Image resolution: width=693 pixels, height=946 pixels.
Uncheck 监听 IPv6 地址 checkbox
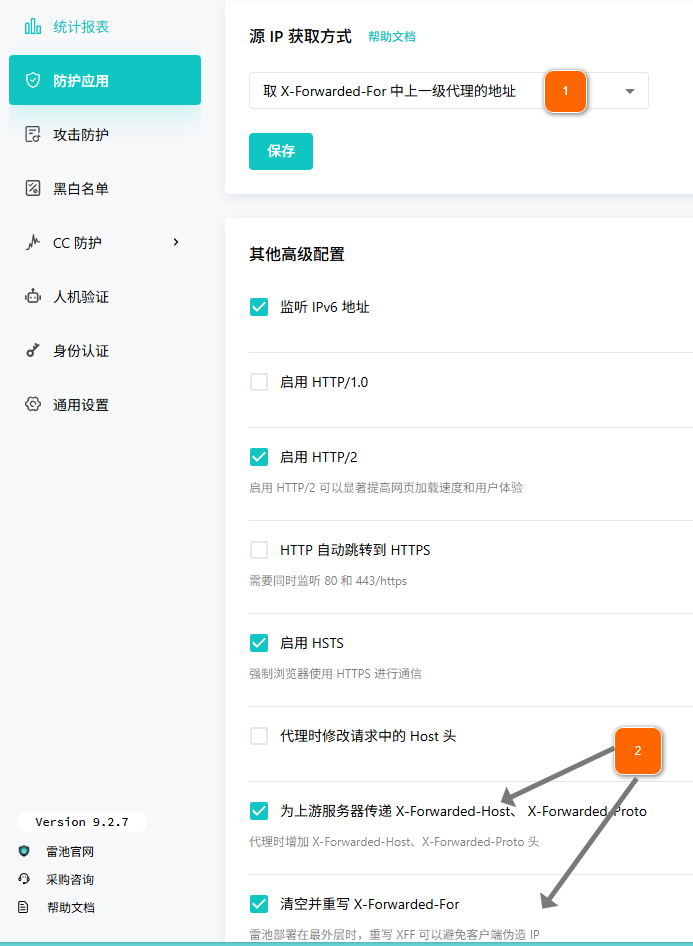(x=259, y=307)
